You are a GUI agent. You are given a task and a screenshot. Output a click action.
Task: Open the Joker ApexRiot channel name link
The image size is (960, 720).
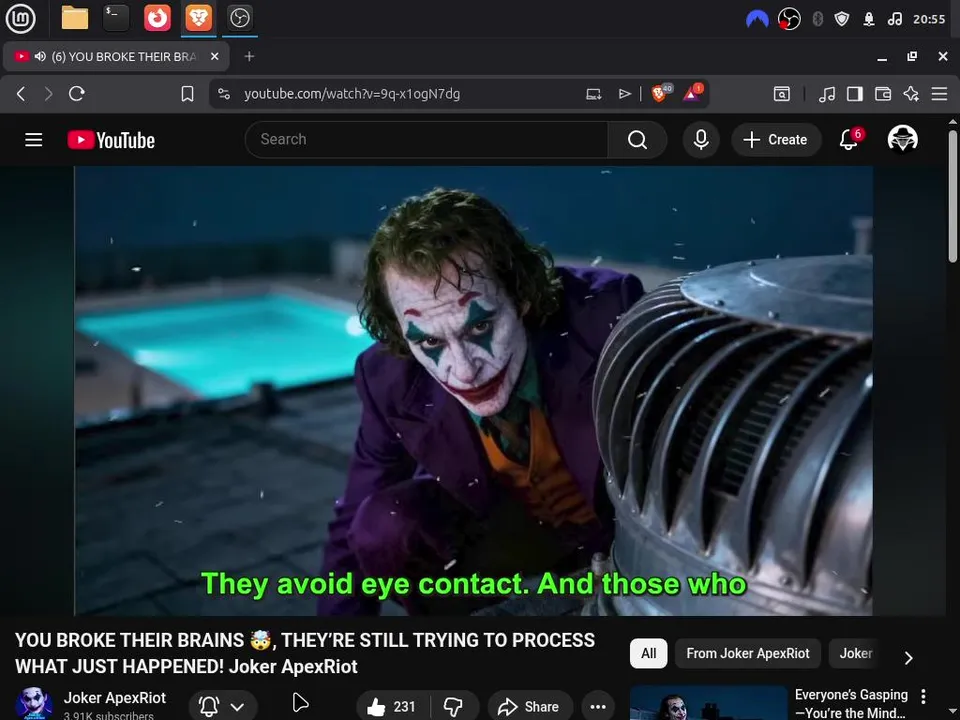[x=114, y=698]
